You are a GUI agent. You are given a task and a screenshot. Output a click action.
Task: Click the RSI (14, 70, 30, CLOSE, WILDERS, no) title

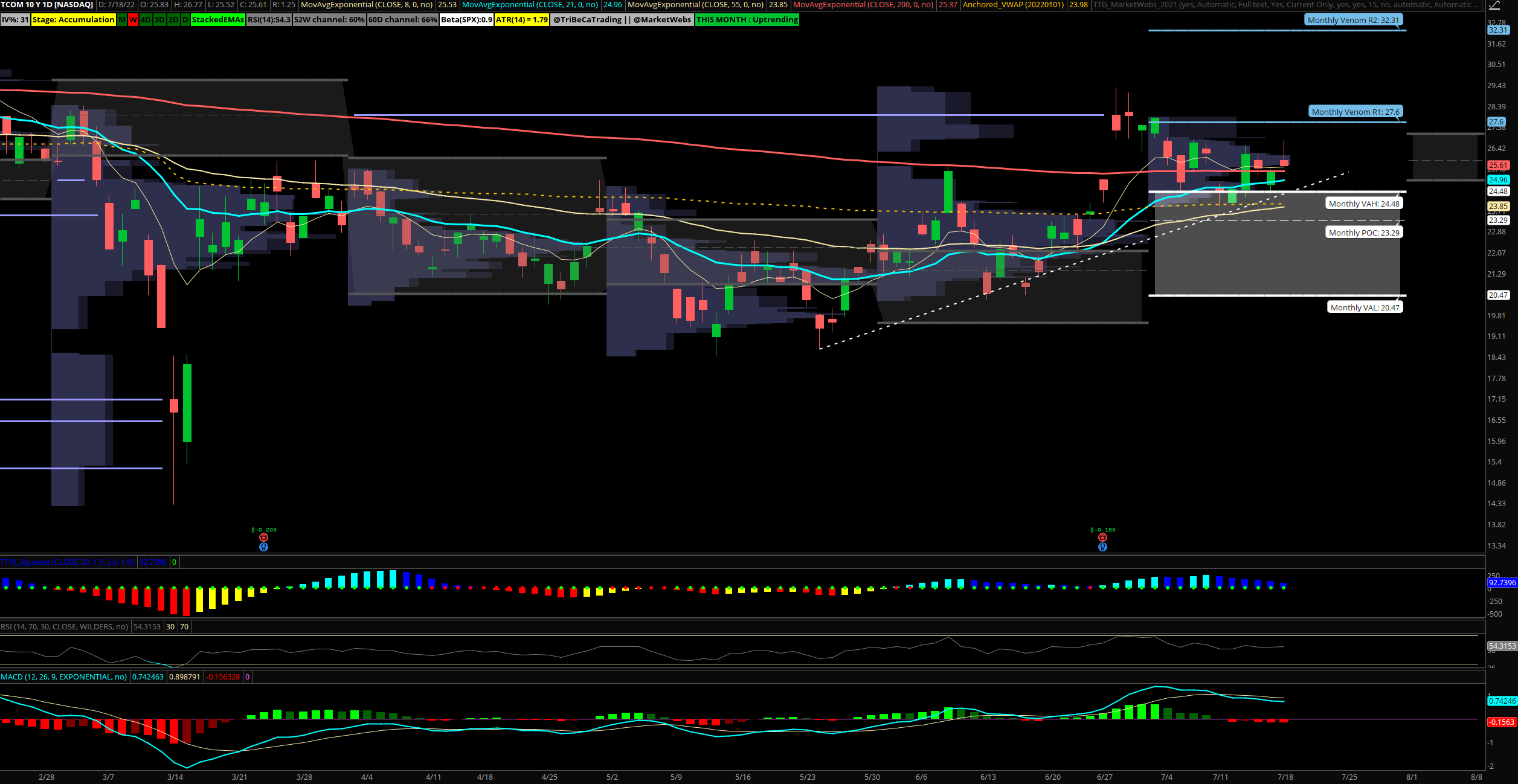(x=65, y=626)
